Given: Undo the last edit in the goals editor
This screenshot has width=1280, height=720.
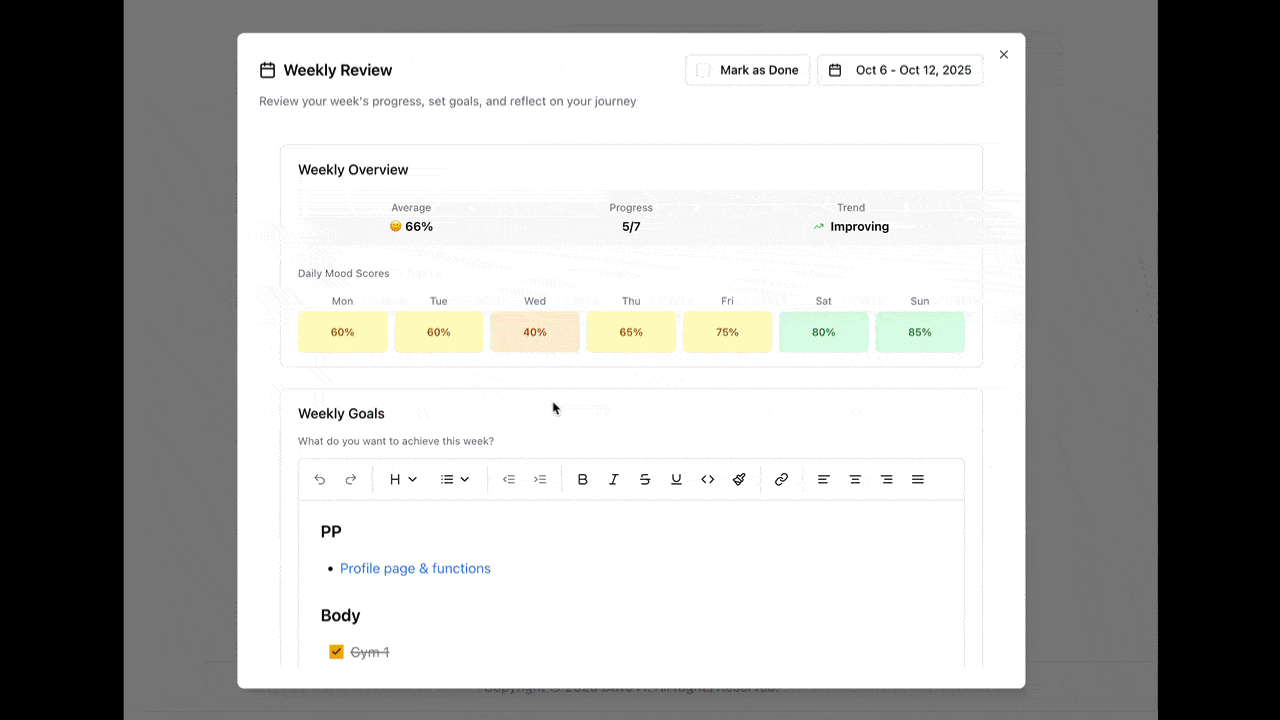Looking at the screenshot, I should point(319,479).
